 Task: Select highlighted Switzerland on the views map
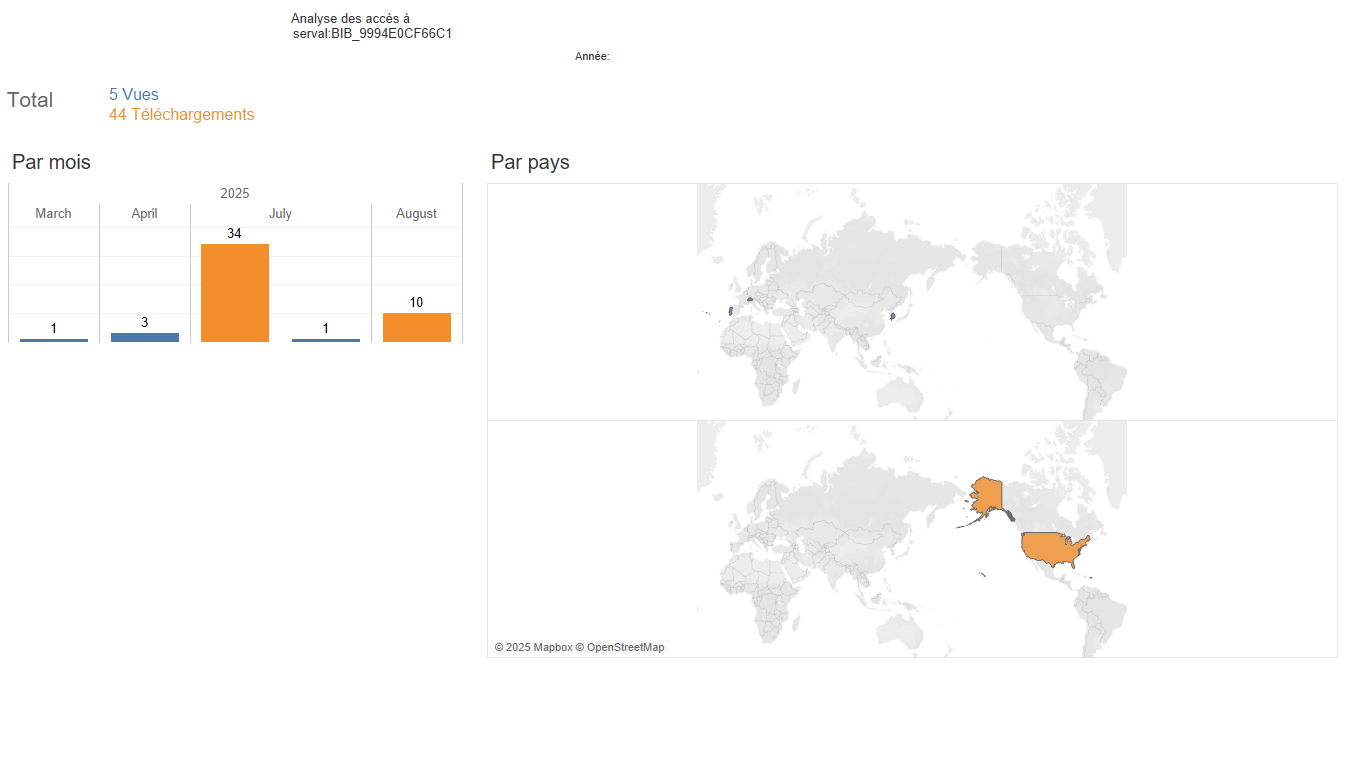point(750,298)
